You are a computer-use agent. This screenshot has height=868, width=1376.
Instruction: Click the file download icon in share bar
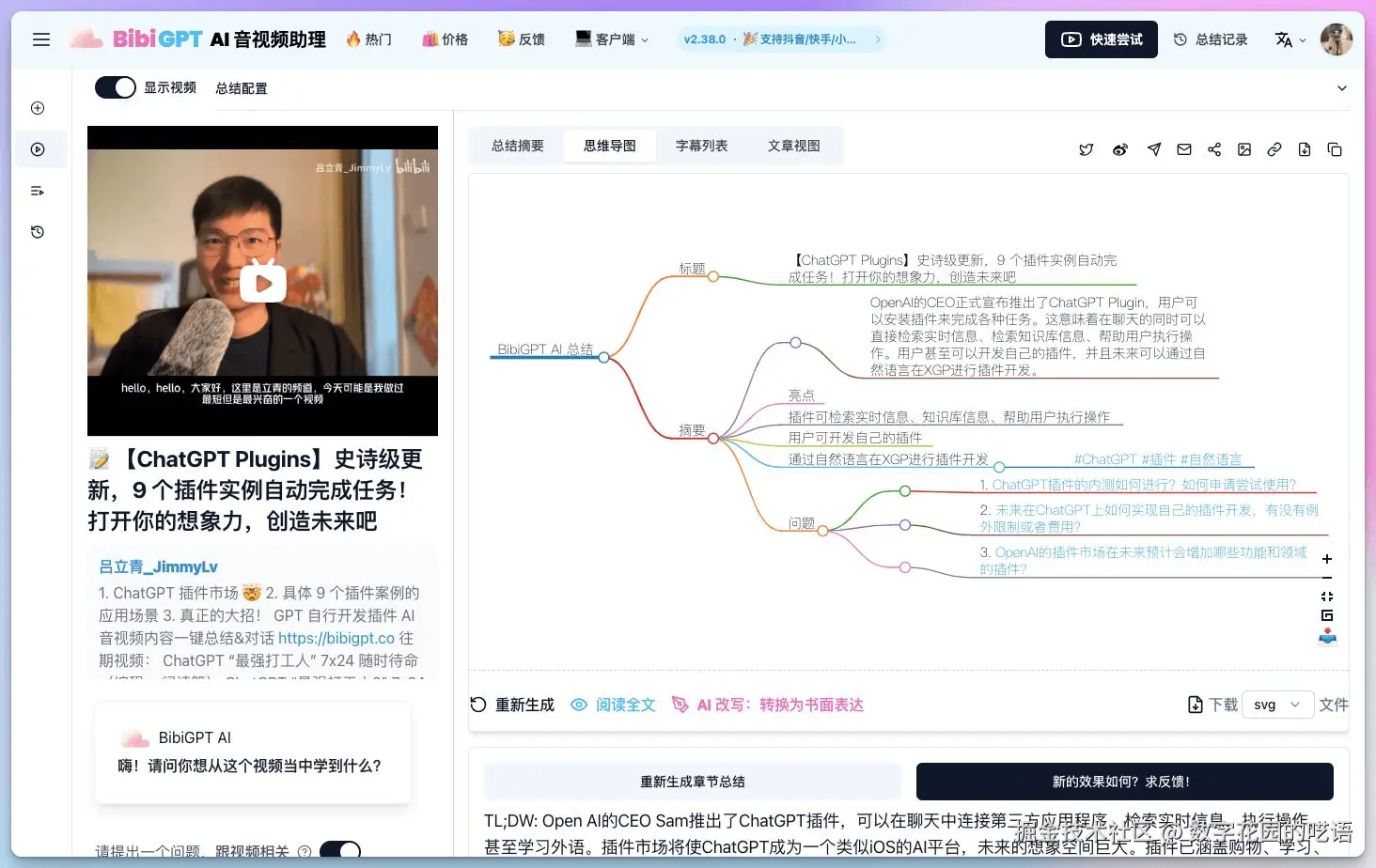point(1305,149)
